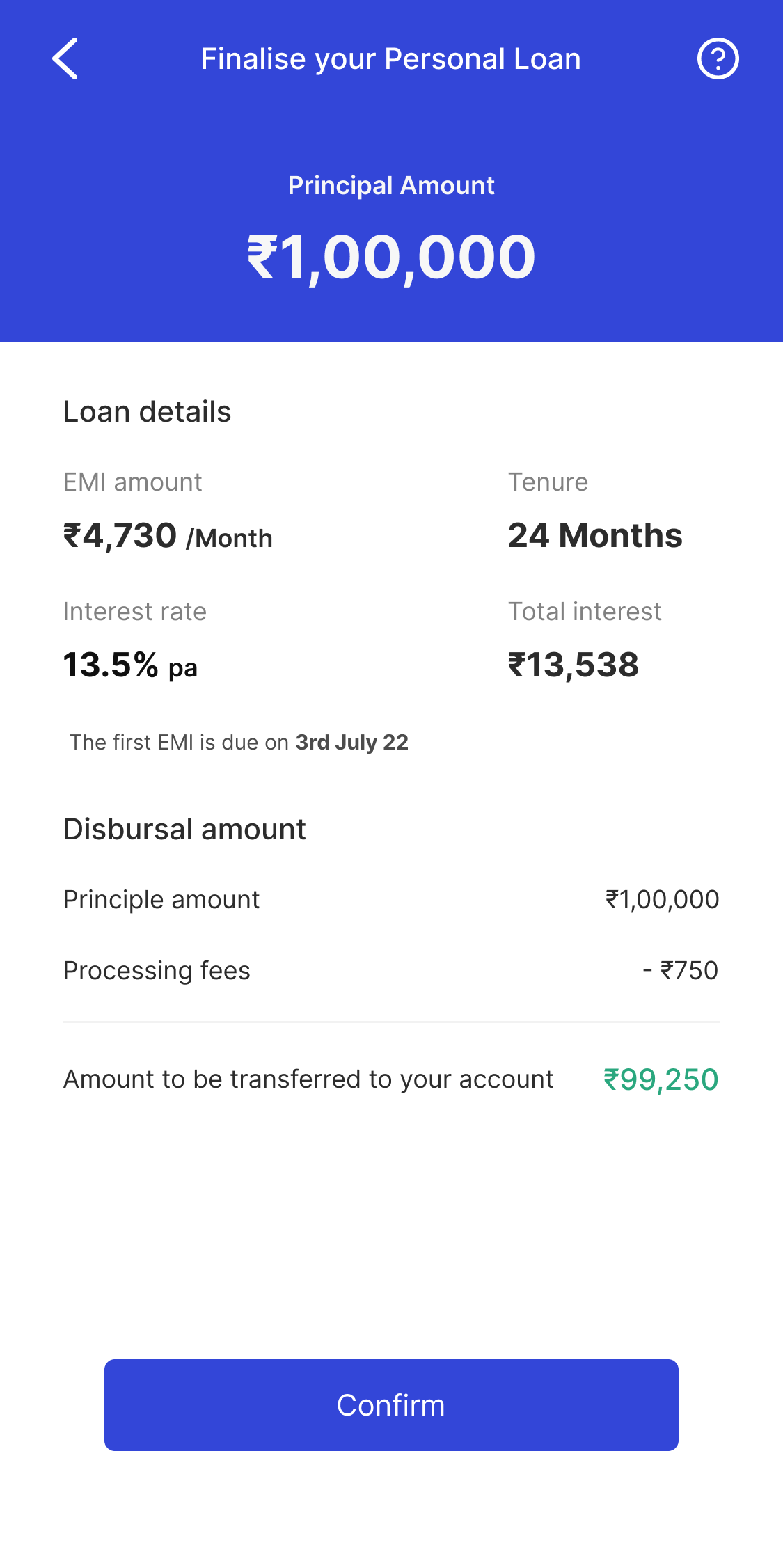Select the "- ₹750" processing fee value
This screenshot has height=1568, width=783.
680,971
